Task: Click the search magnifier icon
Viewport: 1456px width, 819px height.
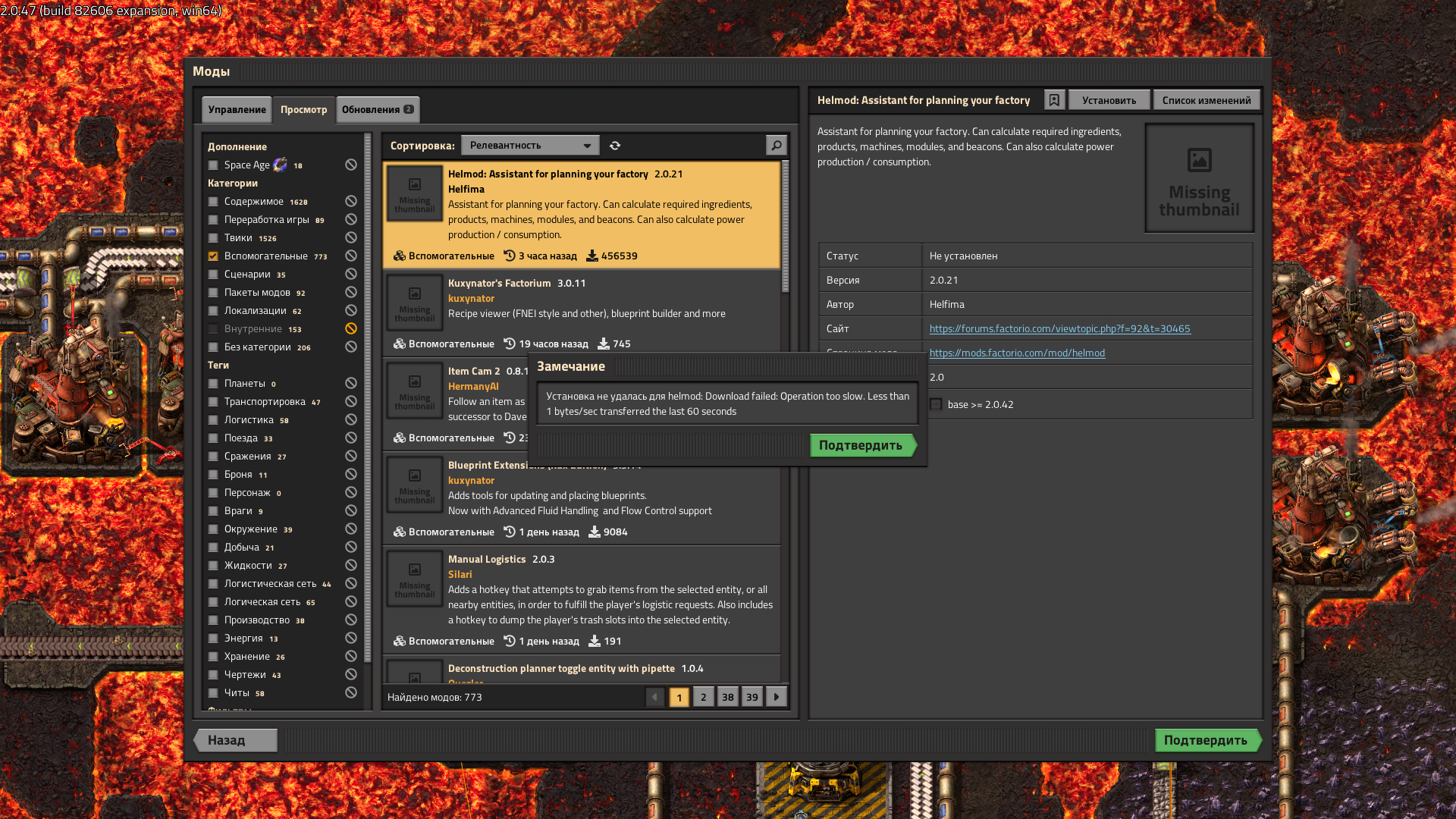Action: 776,145
